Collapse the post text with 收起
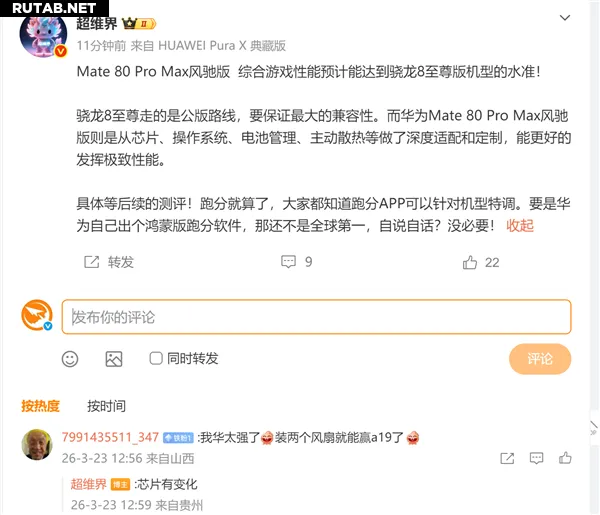 (x=520, y=226)
